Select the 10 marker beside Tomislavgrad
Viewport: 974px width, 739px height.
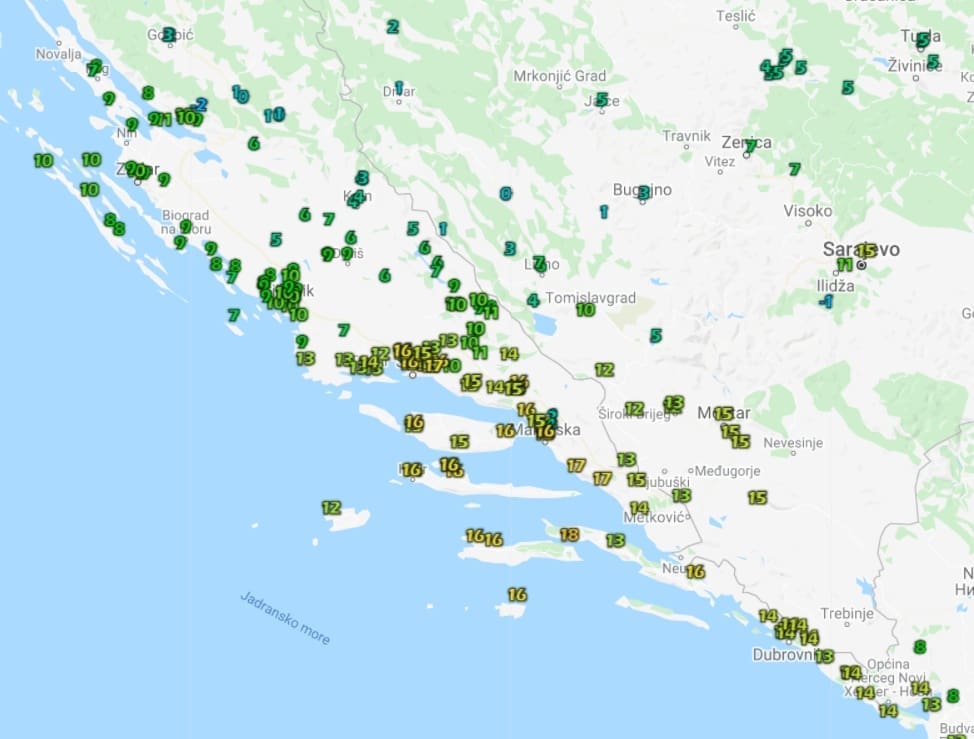pyautogui.click(x=585, y=310)
